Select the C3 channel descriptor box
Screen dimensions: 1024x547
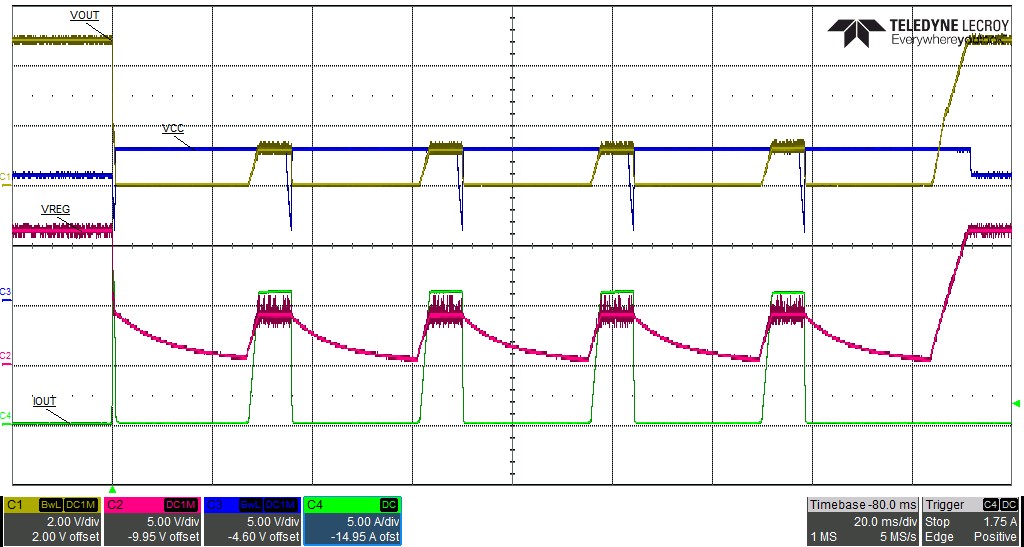coord(251,520)
